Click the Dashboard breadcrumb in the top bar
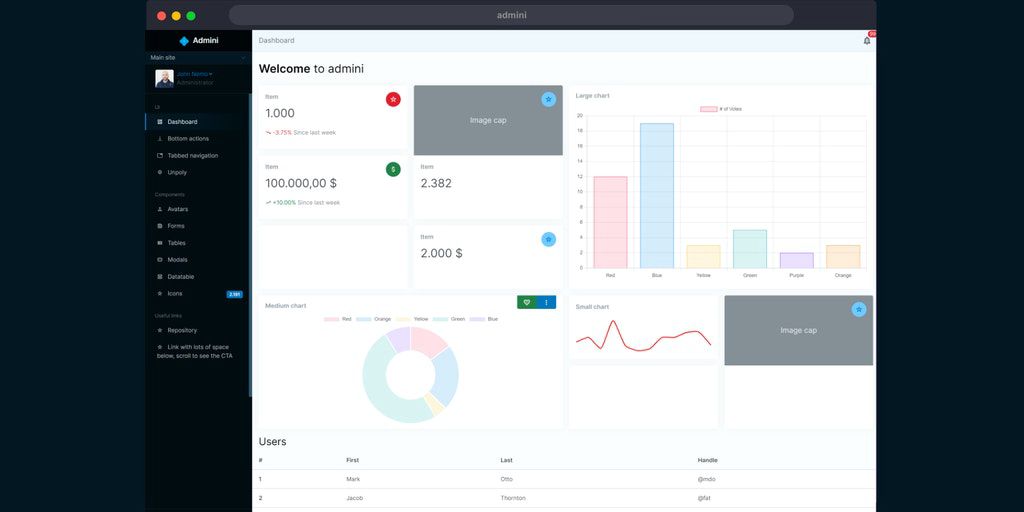This screenshot has height=512, width=1024. 277,41
